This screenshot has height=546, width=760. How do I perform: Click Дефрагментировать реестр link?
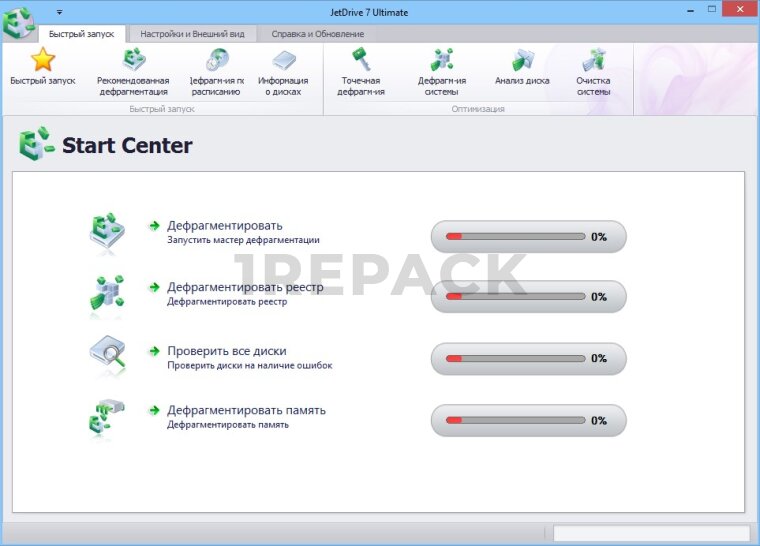pos(246,287)
